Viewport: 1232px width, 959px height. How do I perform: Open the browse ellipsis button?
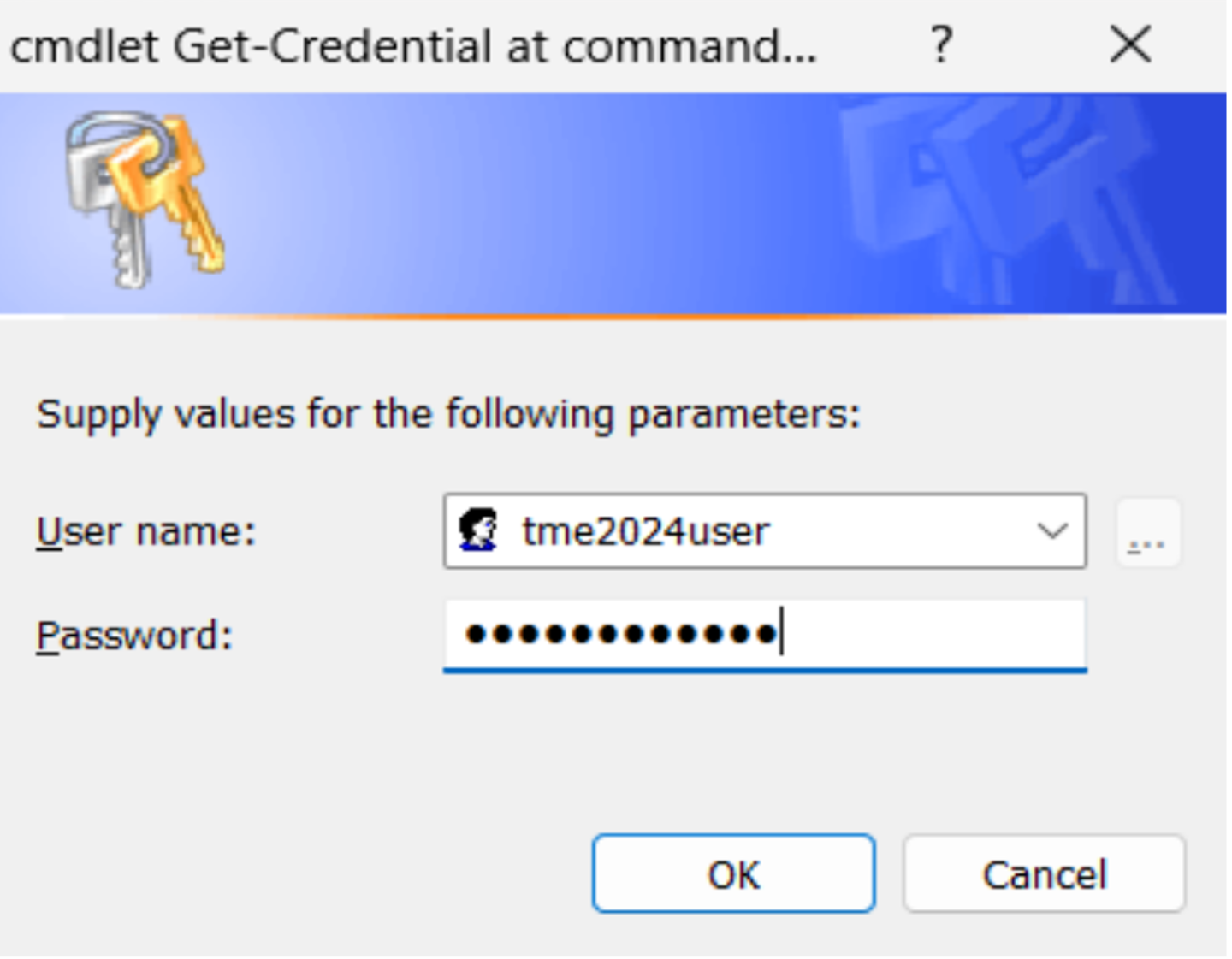click(x=1148, y=533)
